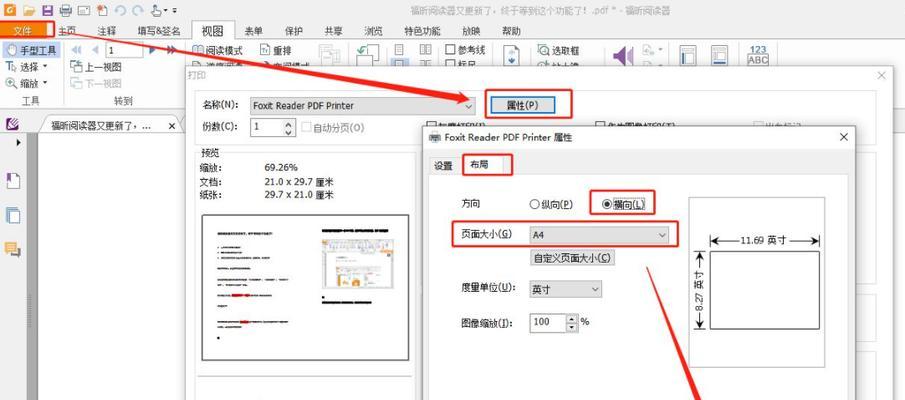Expand the left navigation panel triangle
905x400 pixels.
pyautogui.click(x=18, y=142)
